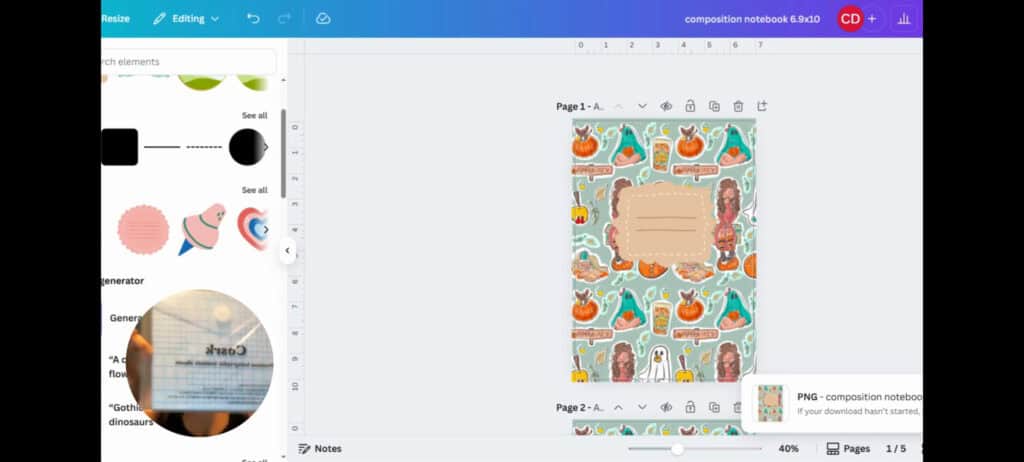Hide Page 1 using the eye icon
Viewport: 1024px width, 462px height.
pos(666,106)
